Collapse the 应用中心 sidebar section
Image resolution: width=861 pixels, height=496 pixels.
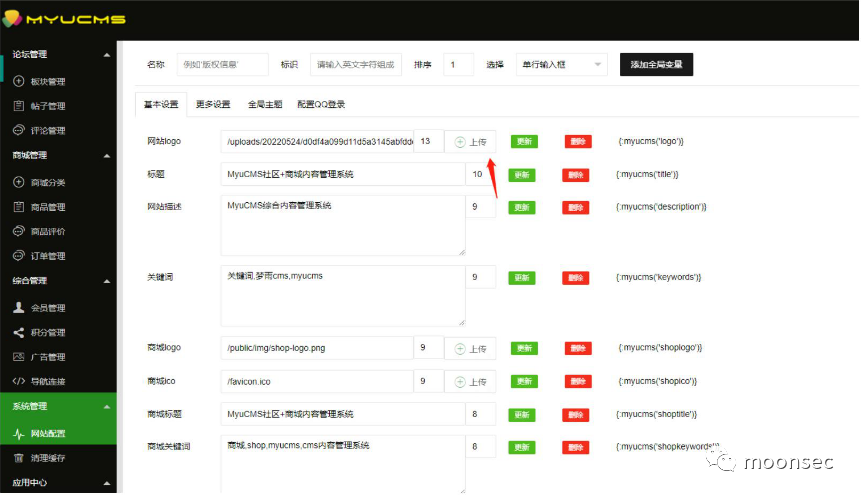[107, 483]
